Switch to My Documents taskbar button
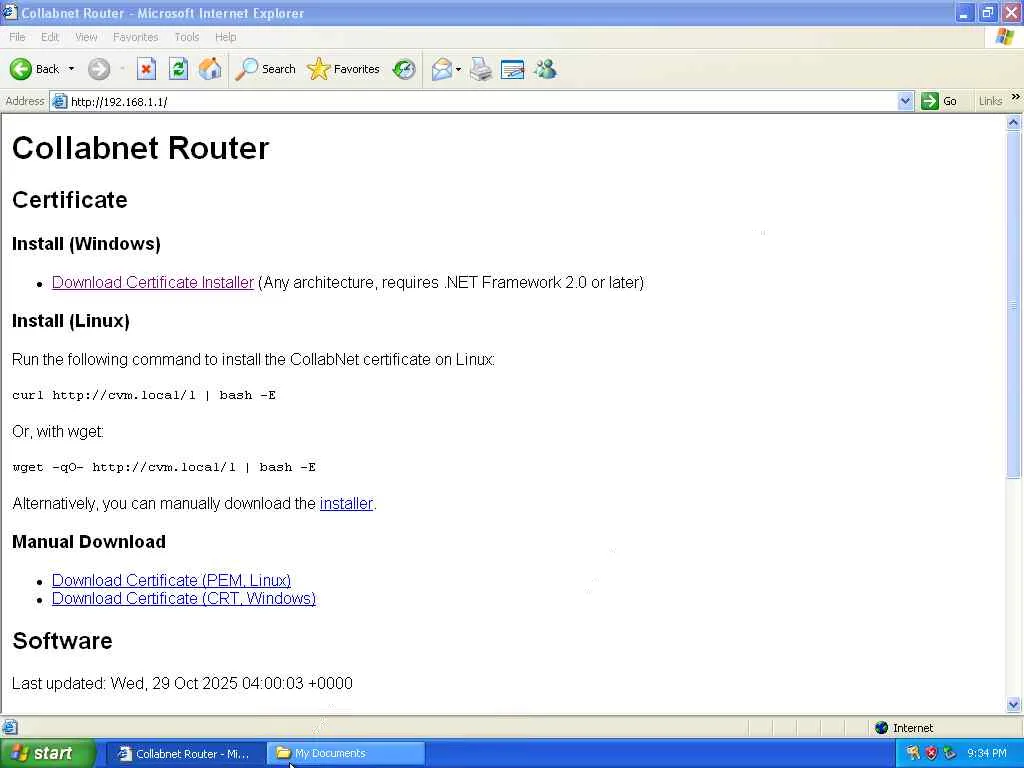 tap(345, 754)
